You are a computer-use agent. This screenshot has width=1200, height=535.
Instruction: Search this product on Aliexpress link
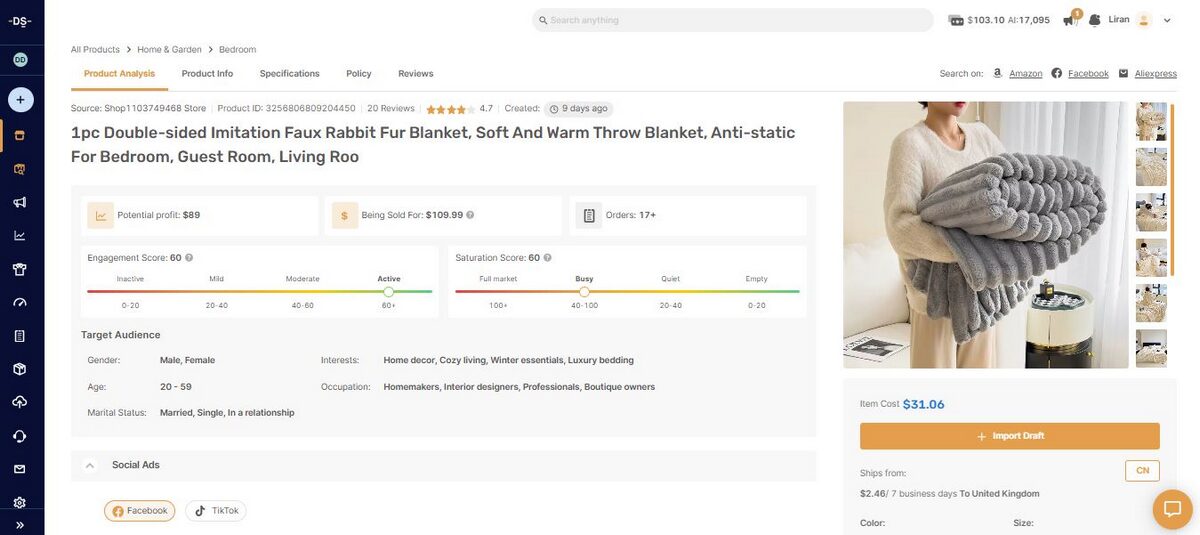tap(1155, 74)
